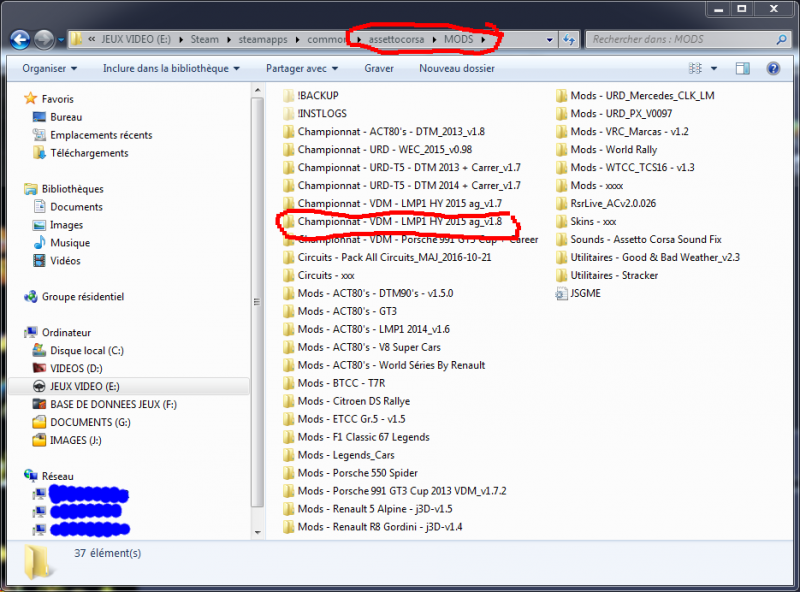Select the Steam breadcrumb in address bar
The width and height of the screenshot is (800, 592).
click(204, 39)
